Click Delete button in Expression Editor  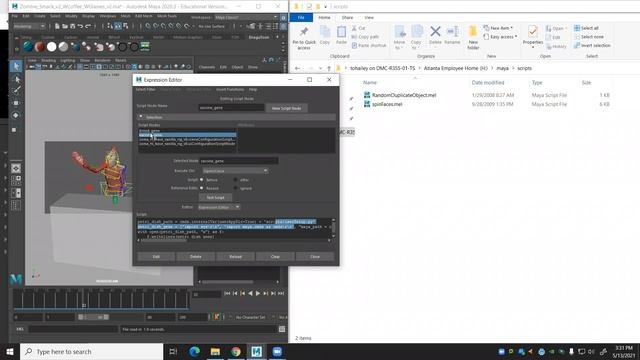tap(196, 256)
